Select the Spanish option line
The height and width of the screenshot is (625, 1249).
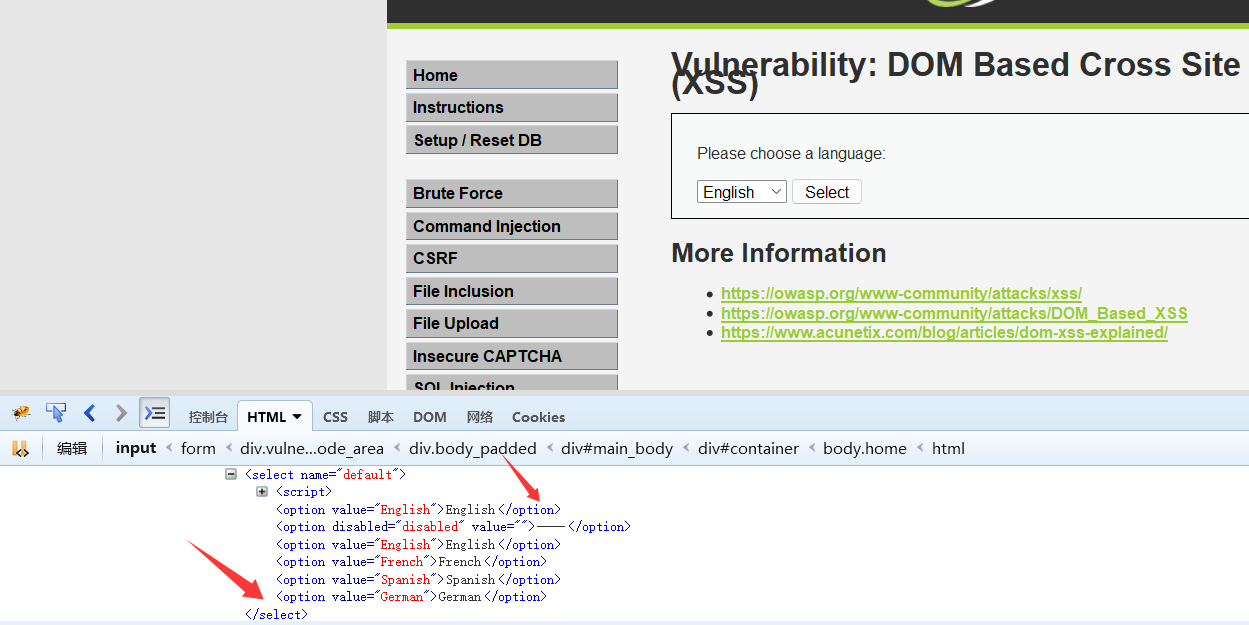pyautogui.click(x=418, y=580)
